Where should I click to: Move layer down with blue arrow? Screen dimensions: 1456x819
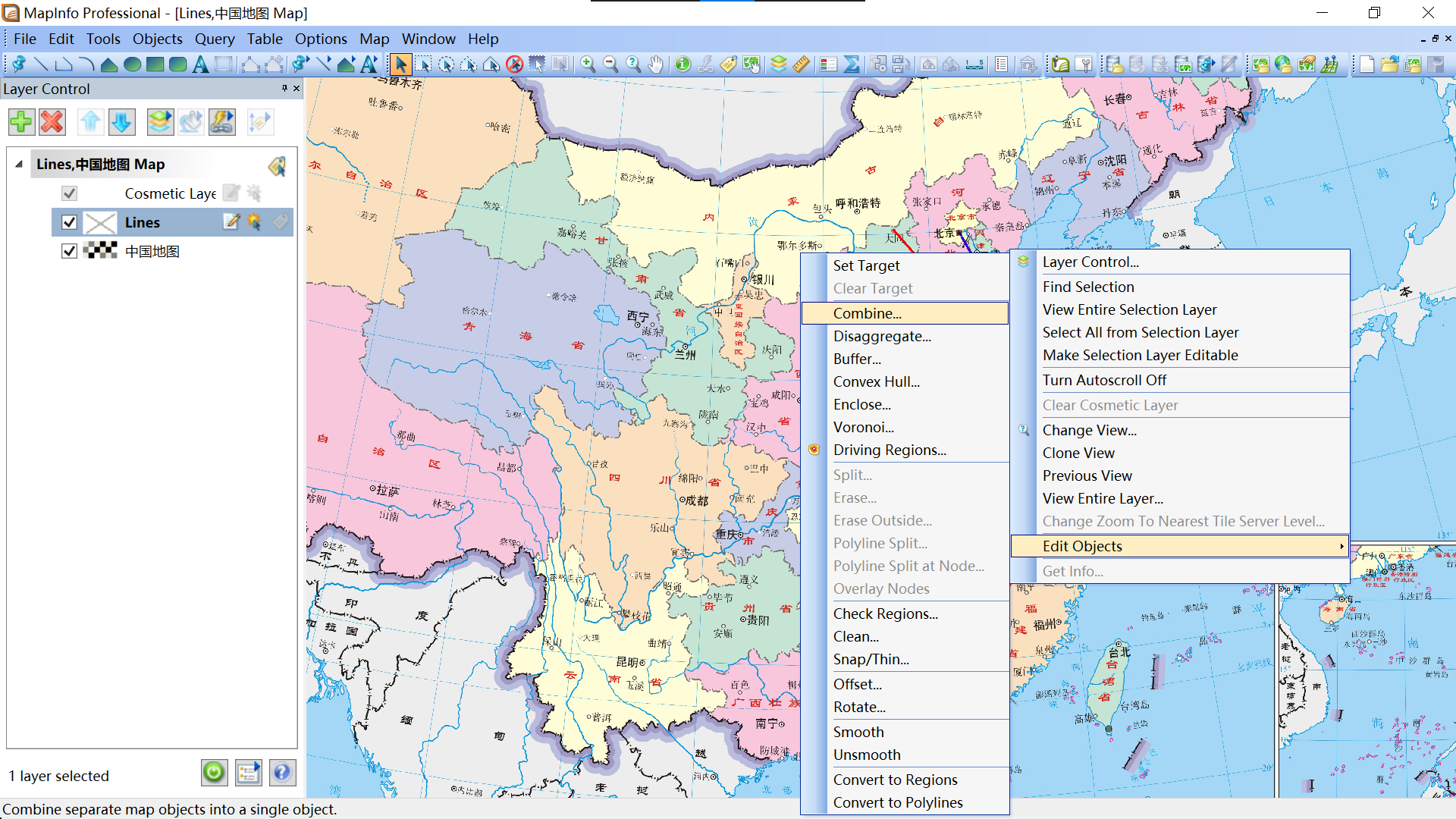pos(121,121)
